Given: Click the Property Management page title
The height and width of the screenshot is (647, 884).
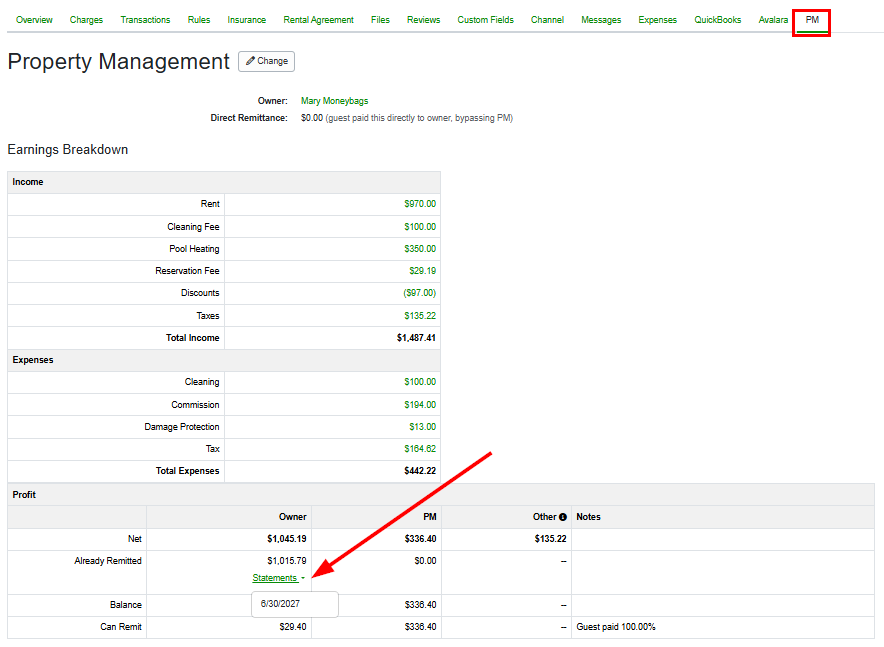Looking at the screenshot, I should (118, 61).
